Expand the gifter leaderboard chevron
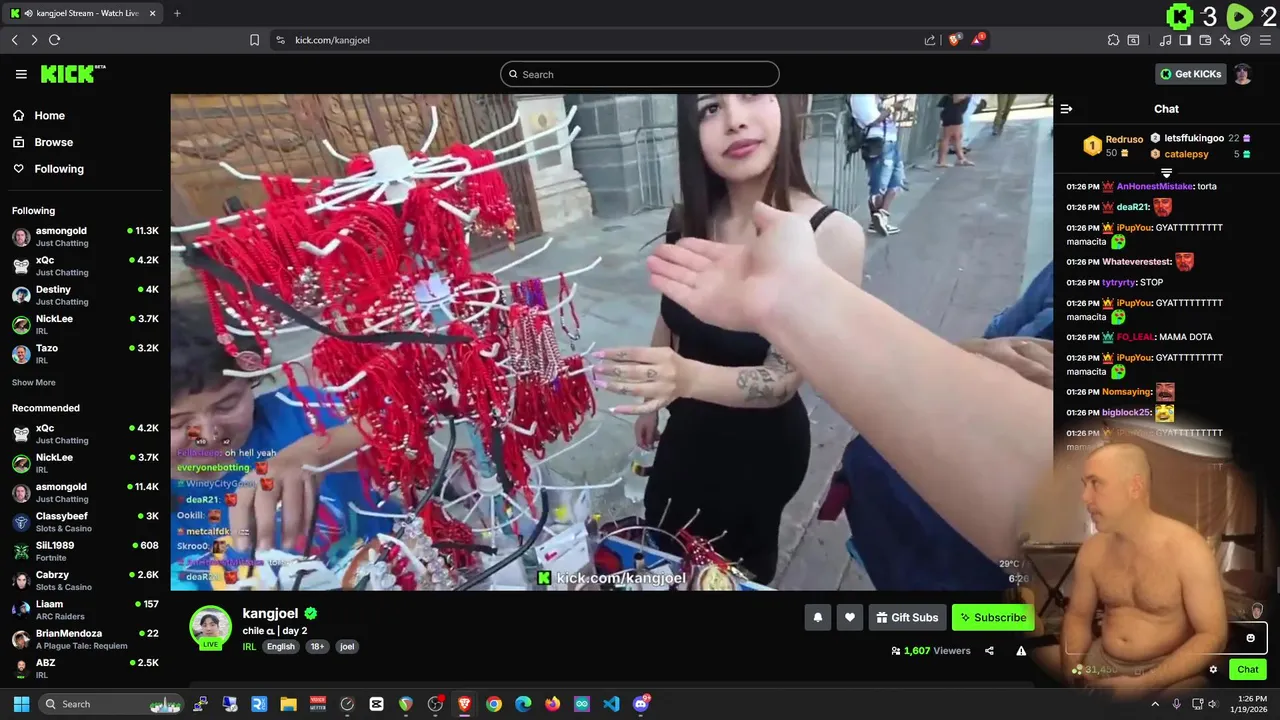Image resolution: width=1280 pixels, height=720 pixels. (x=1166, y=173)
